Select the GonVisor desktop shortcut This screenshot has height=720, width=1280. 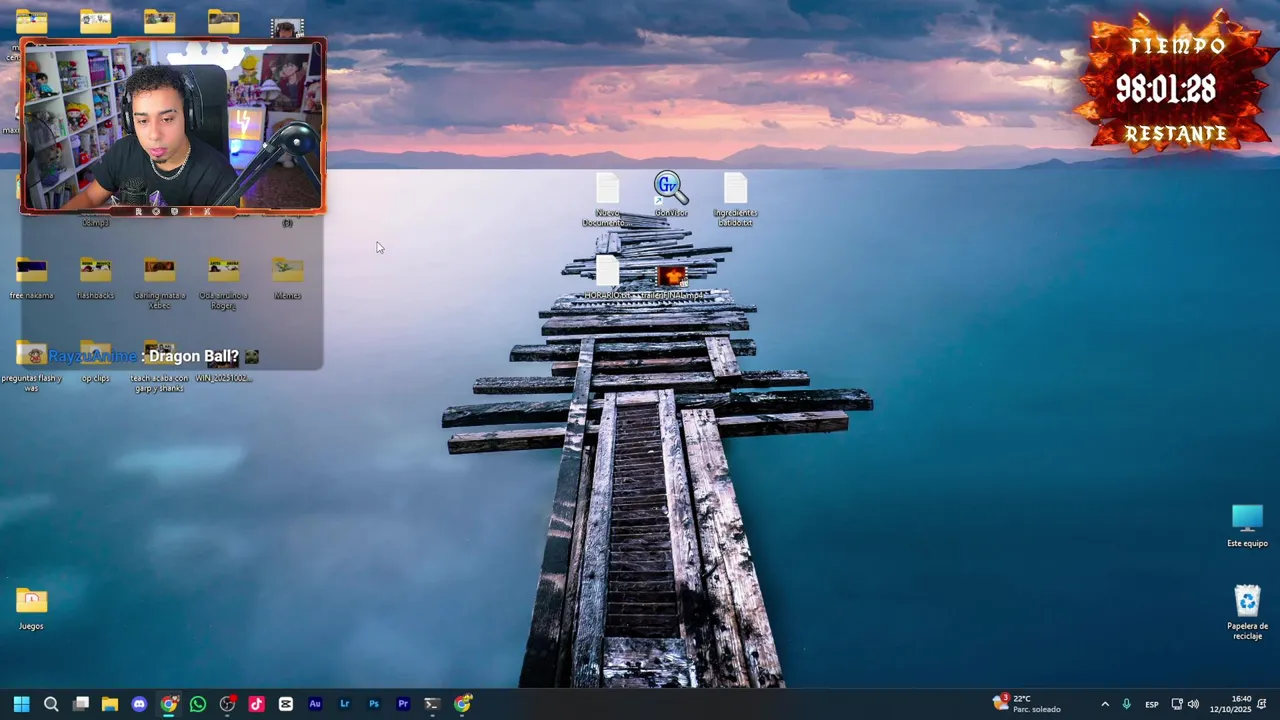671,194
